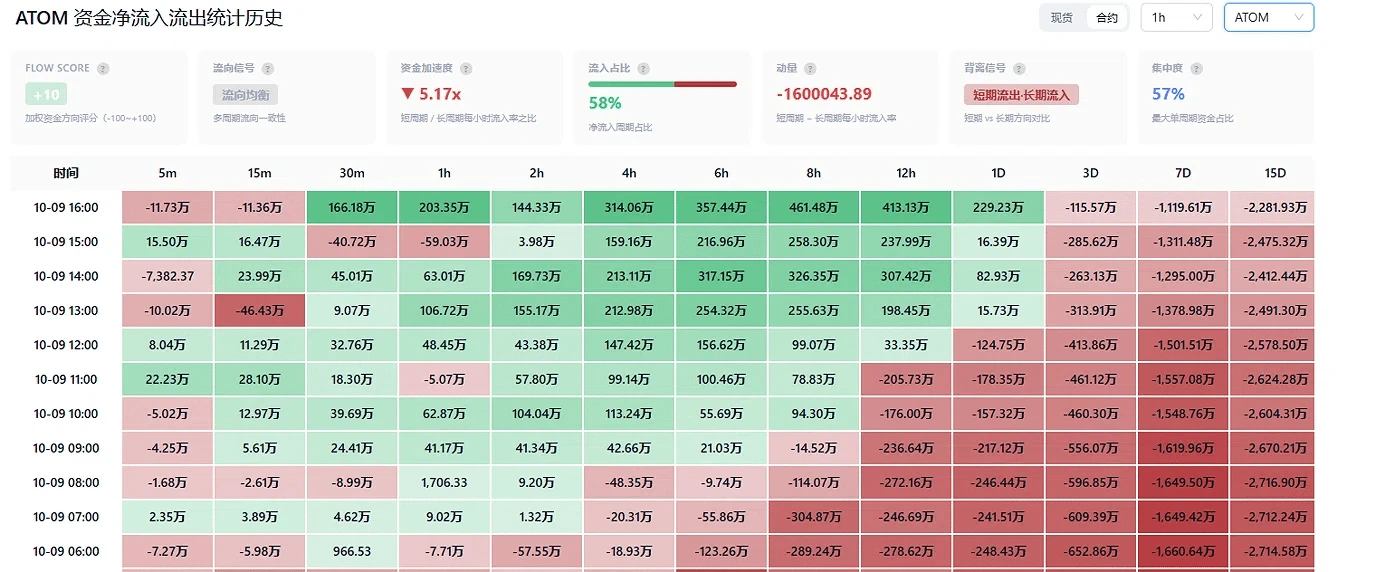The height and width of the screenshot is (572, 1395).
Task: Click the 966.53 cell
Action: click(352, 552)
